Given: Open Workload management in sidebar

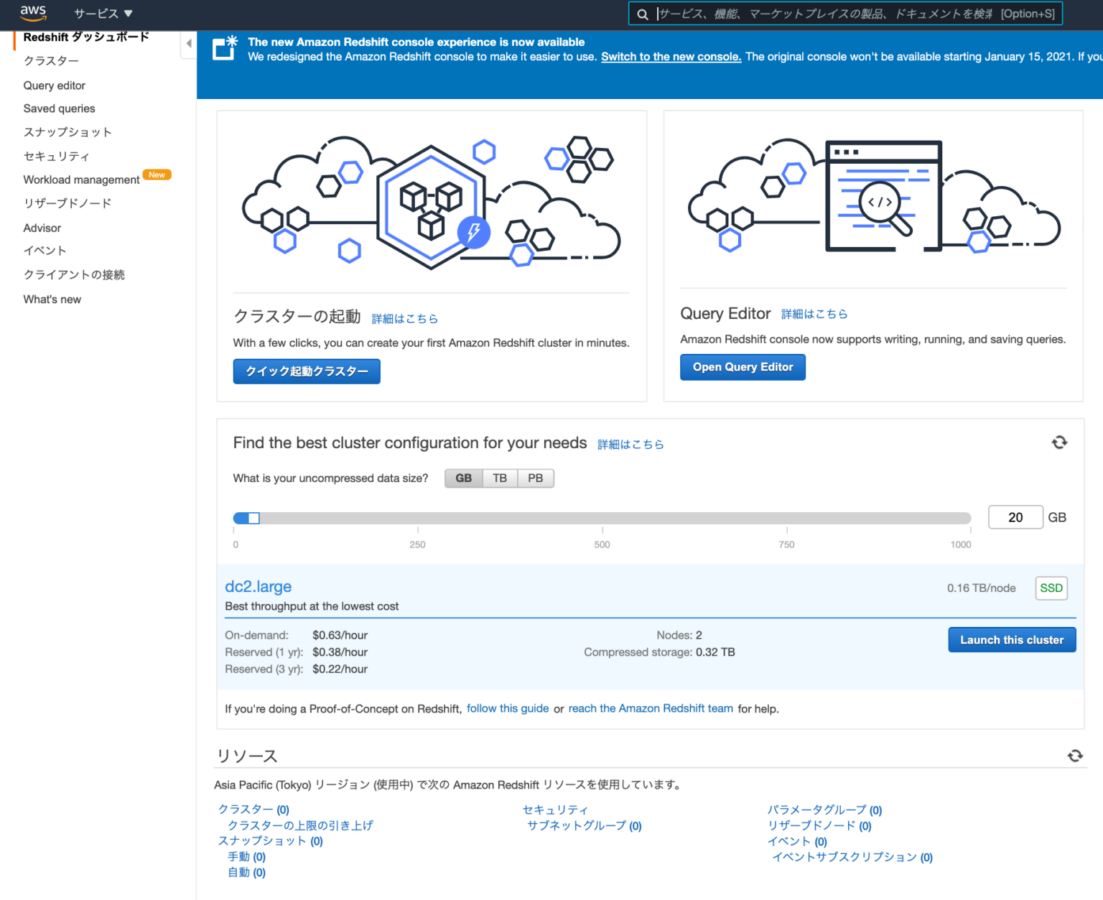Looking at the screenshot, I should tap(81, 180).
